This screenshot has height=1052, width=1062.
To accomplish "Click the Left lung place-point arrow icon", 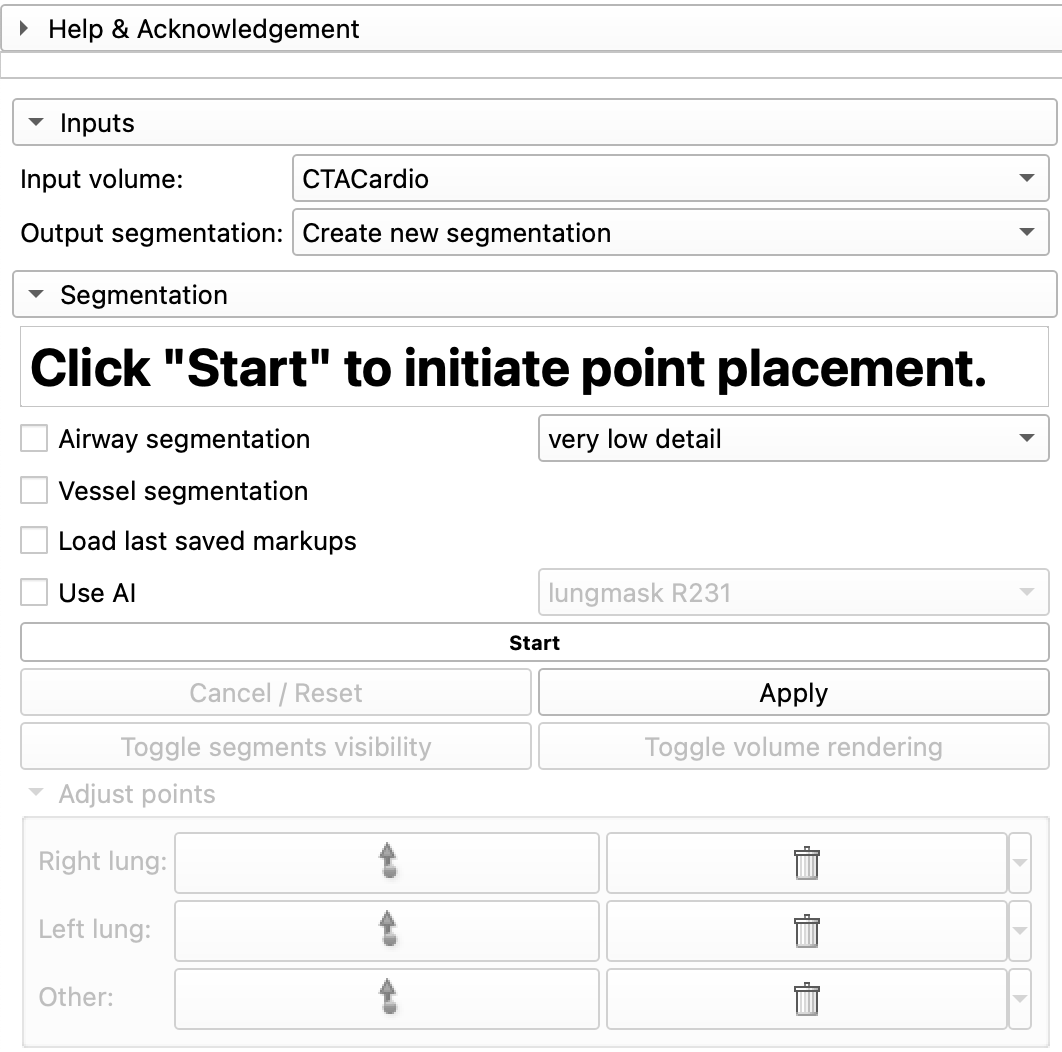I will [x=387, y=929].
